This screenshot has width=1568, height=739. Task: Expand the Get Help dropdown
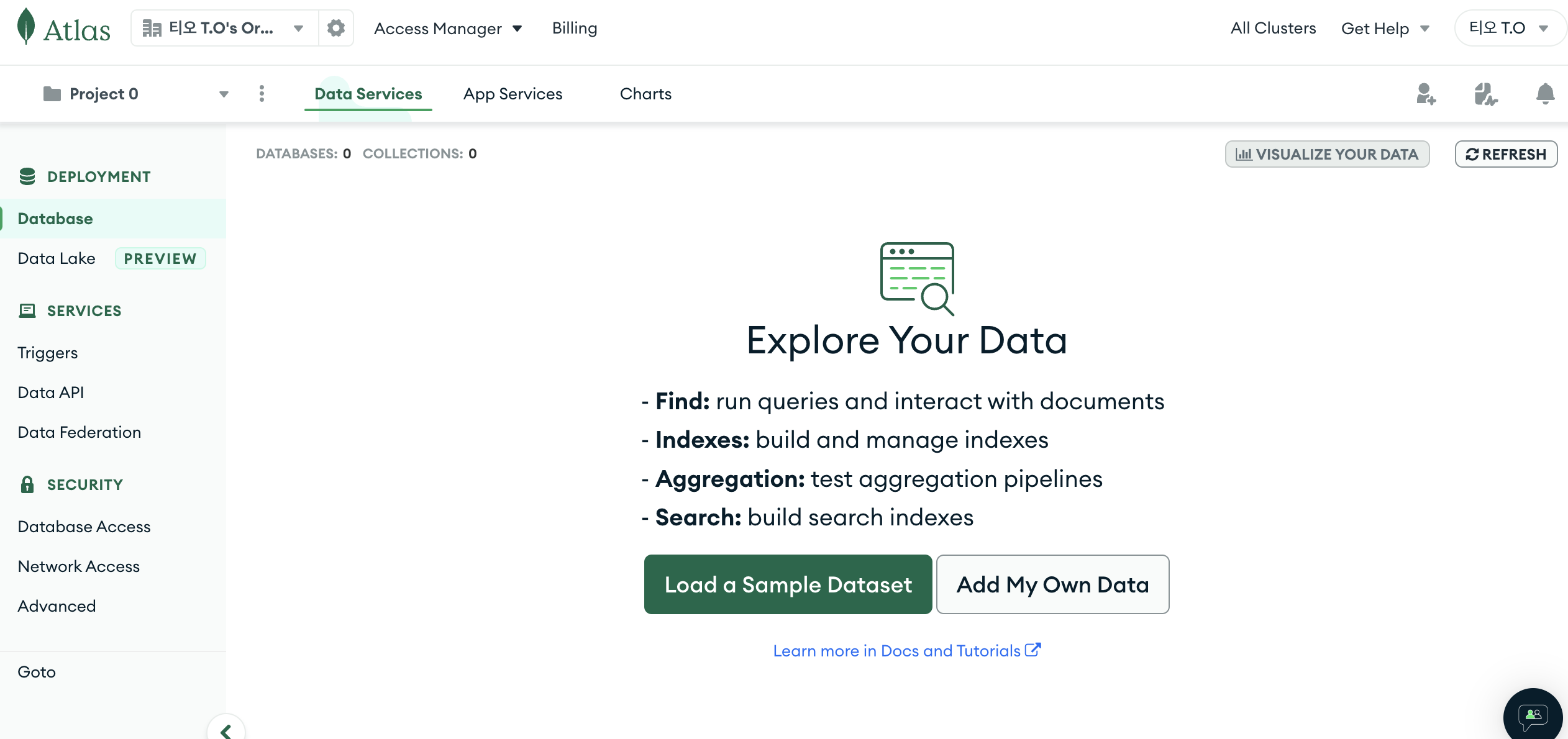tap(1385, 29)
